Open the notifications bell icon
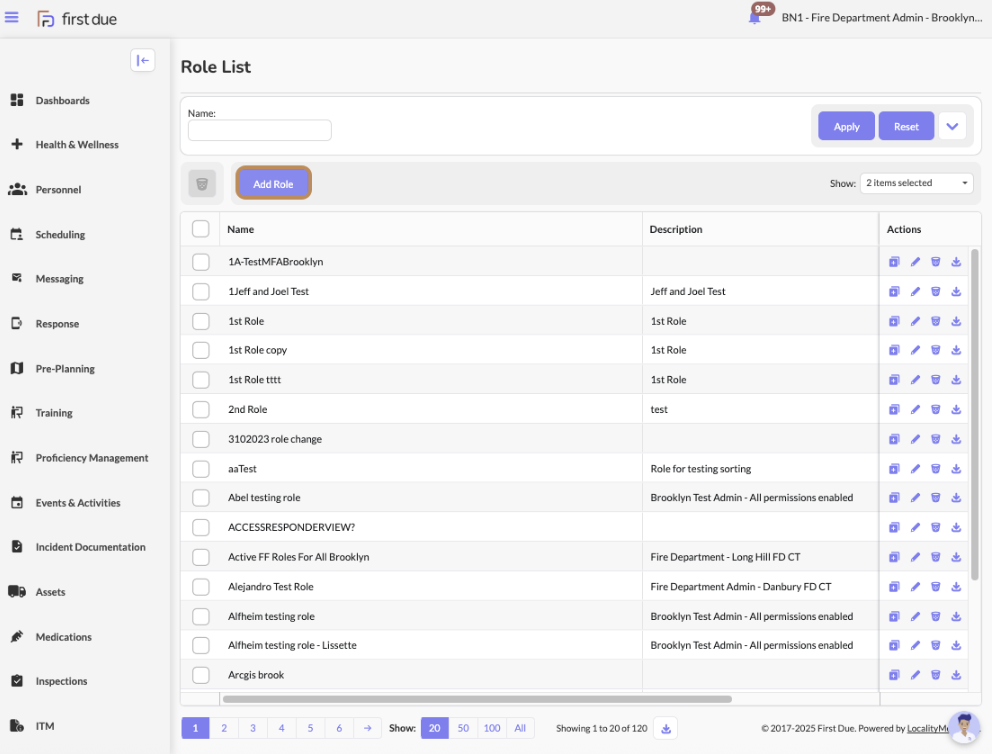 755,18
